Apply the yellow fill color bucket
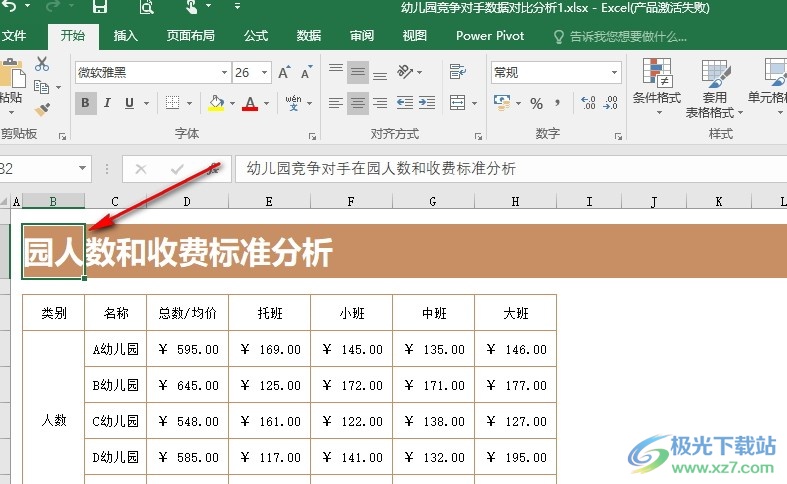 click(216, 103)
